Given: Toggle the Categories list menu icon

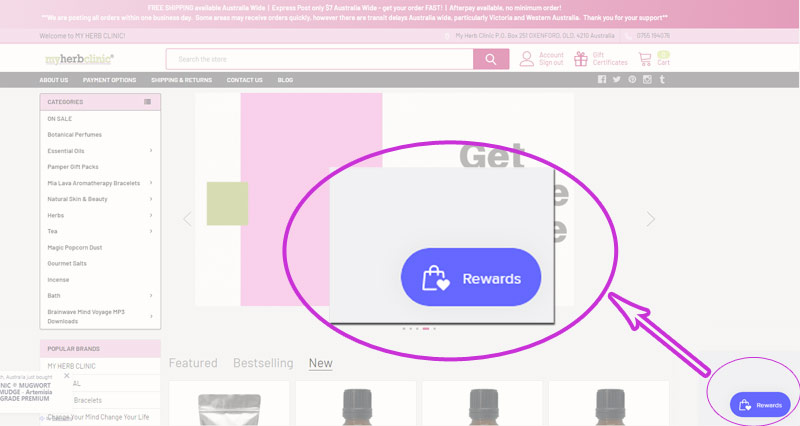Looking at the screenshot, I should coord(147,102).
